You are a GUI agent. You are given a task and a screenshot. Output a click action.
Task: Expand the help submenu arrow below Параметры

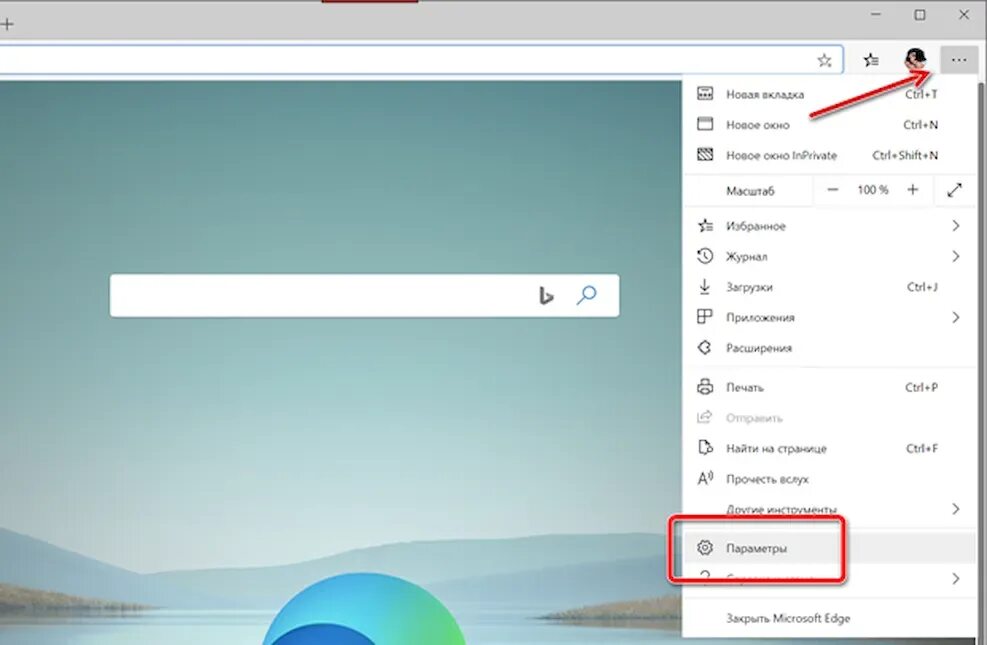tap(956, 578)
